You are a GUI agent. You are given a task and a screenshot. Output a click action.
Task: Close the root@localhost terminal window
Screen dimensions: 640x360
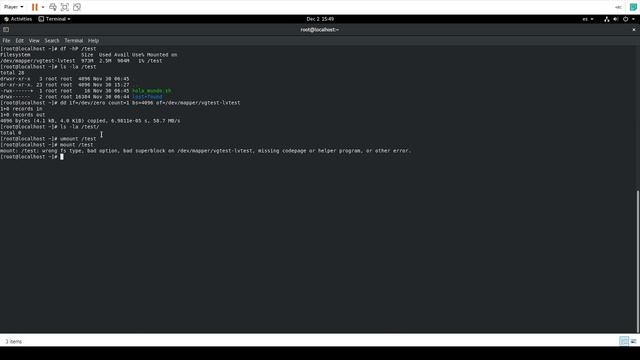634,29
